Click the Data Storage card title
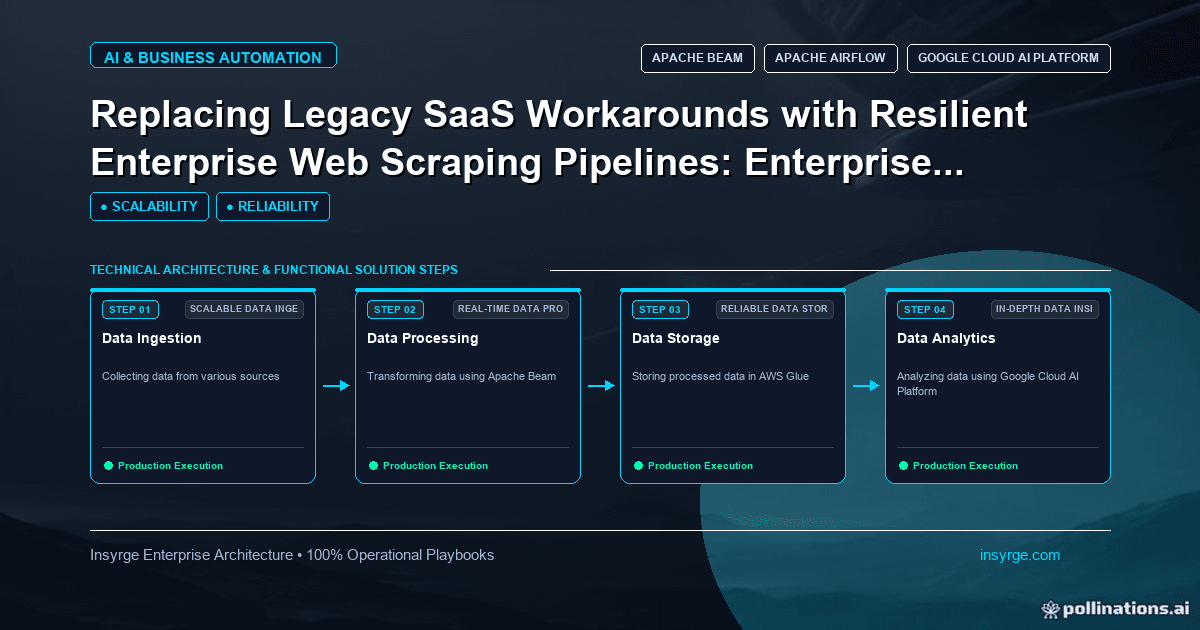 click(x=676, y=338)
